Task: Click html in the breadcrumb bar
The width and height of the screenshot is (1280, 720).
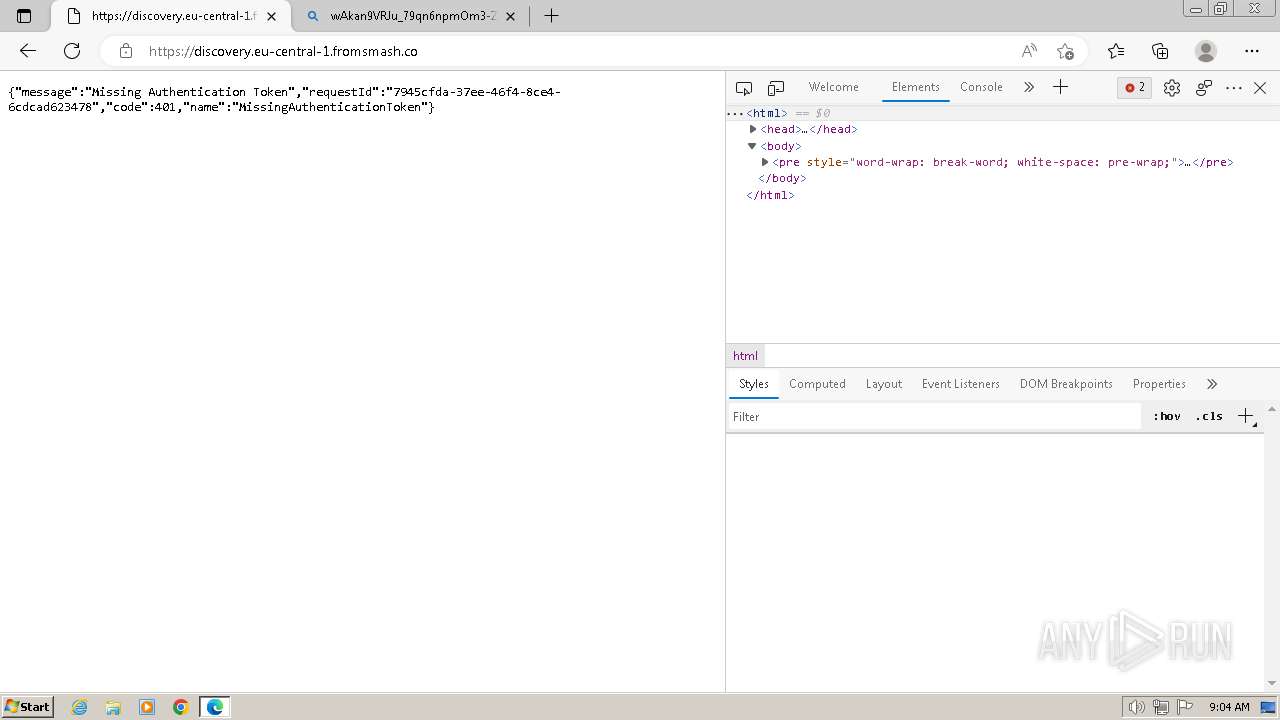Action: coord(745,356)
